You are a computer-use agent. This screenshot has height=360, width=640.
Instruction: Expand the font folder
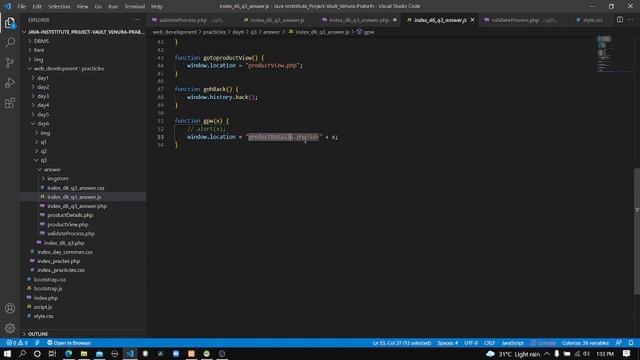pyautogui.click(x=39, y=50)
